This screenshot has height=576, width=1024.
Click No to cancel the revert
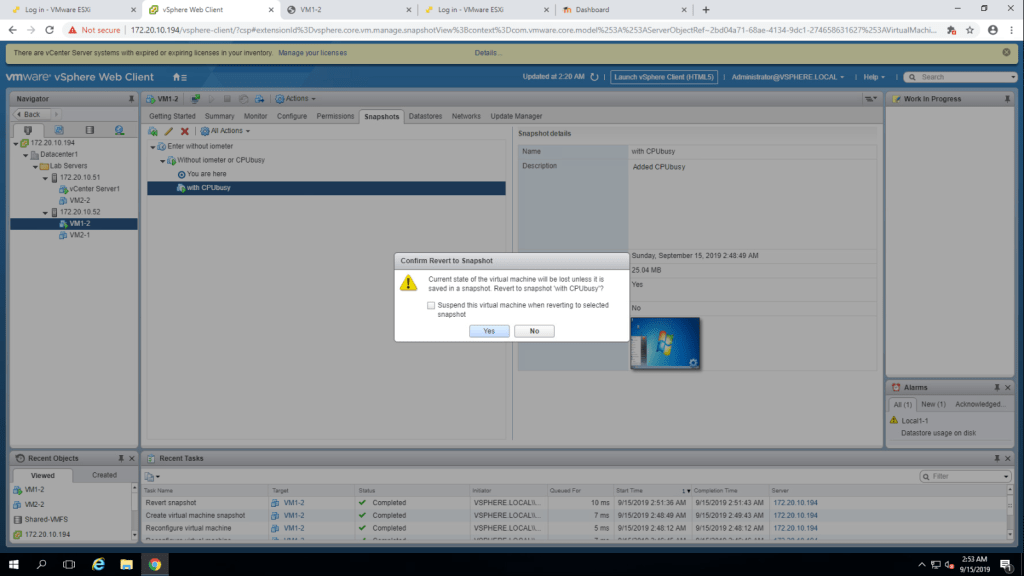pyautogui.click(x=534, y=331)
